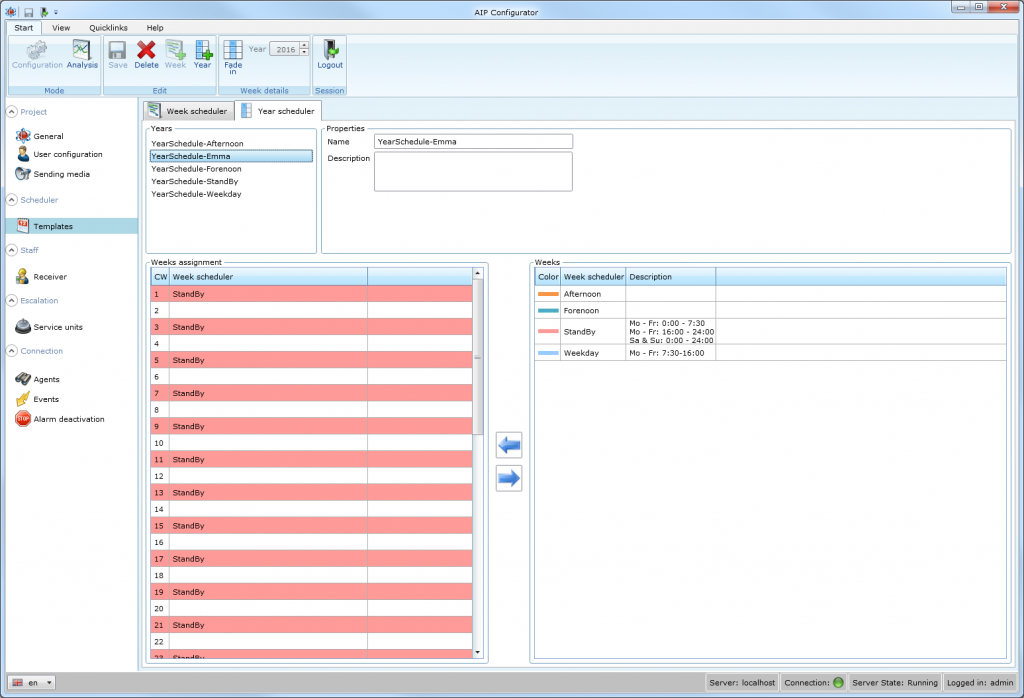
Task: Click the right blue arrow remove button
Action: tap(509, 479)
